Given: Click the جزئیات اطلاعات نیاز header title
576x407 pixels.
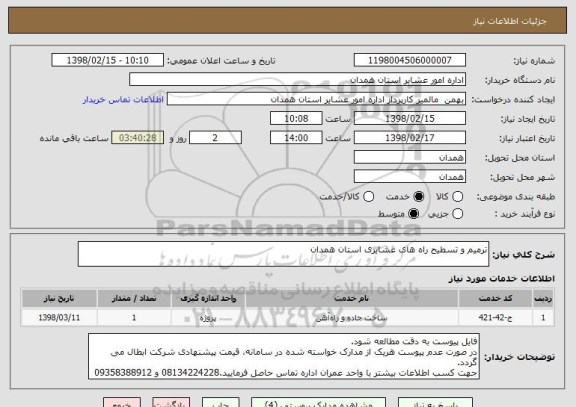Looking at the screenshot, I should (x=510, y=21).
